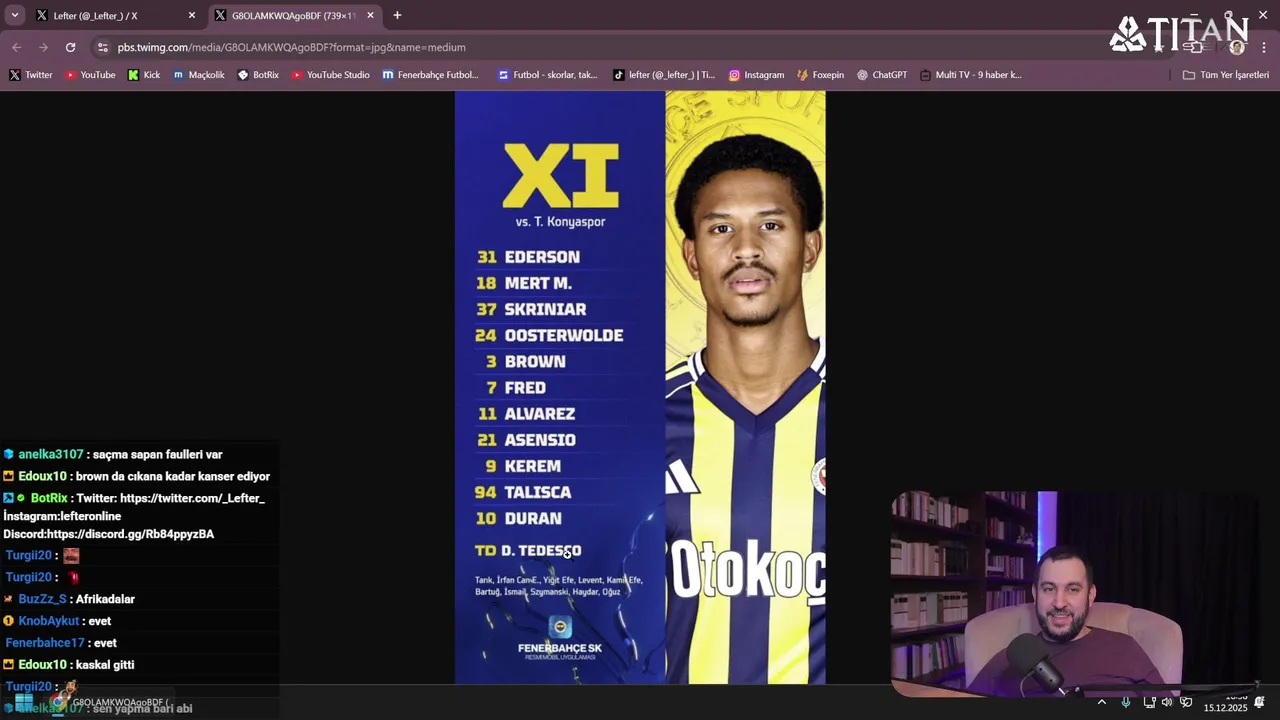
Task: Close the Chrome window
Action: pyautogui.click(x=1262, y=15)
